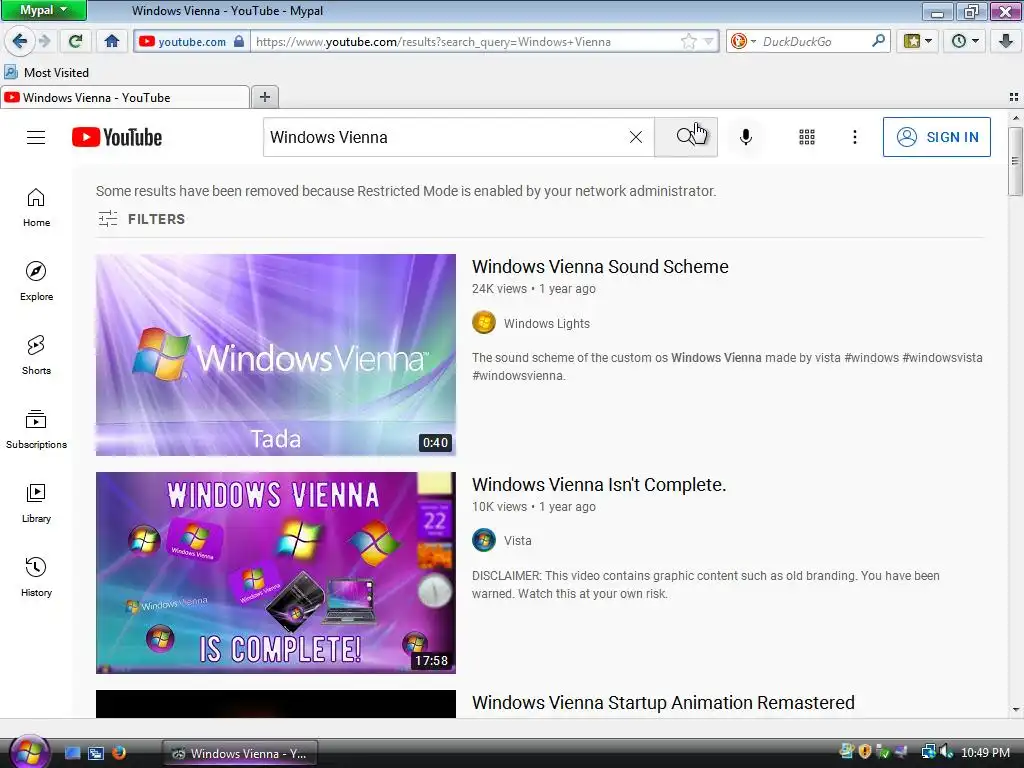Click the 10K views • 1 year ago text
1024x768 pixels.
534,507
